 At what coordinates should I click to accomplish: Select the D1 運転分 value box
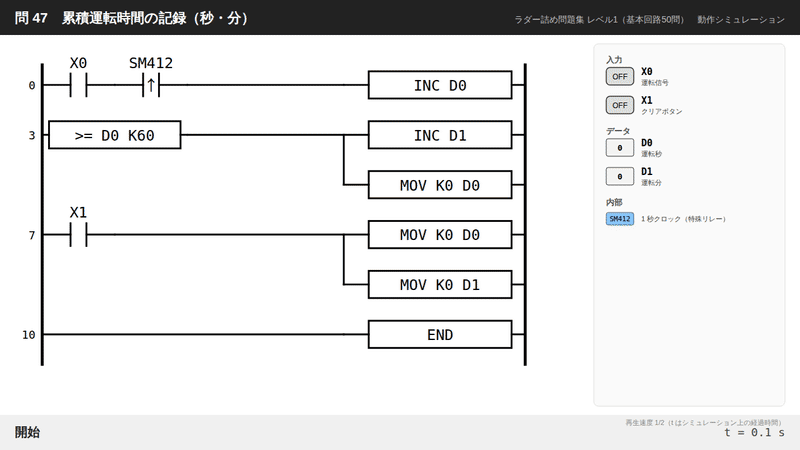619,177
